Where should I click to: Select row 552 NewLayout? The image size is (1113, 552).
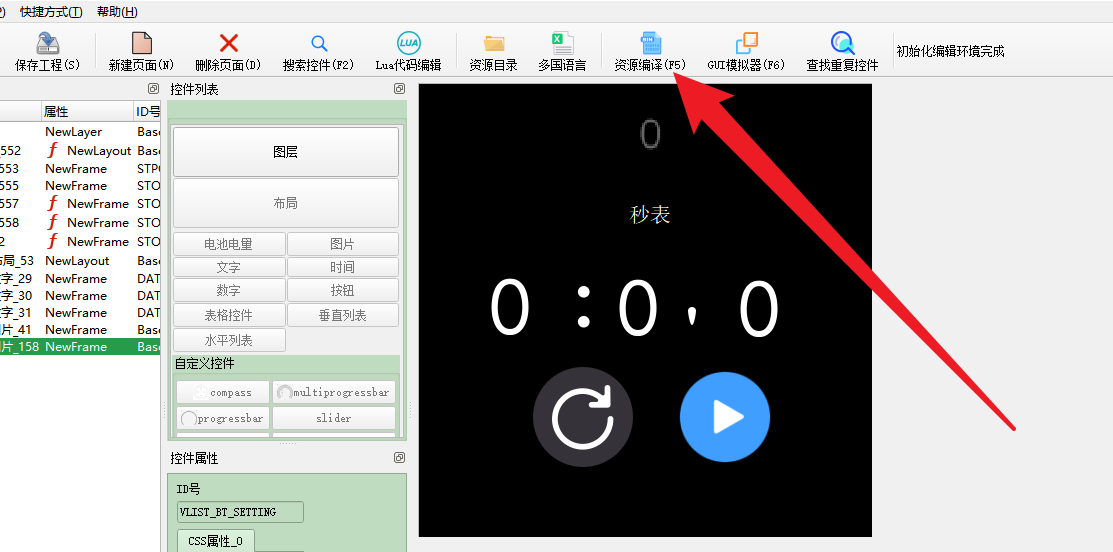coord(80,150)
